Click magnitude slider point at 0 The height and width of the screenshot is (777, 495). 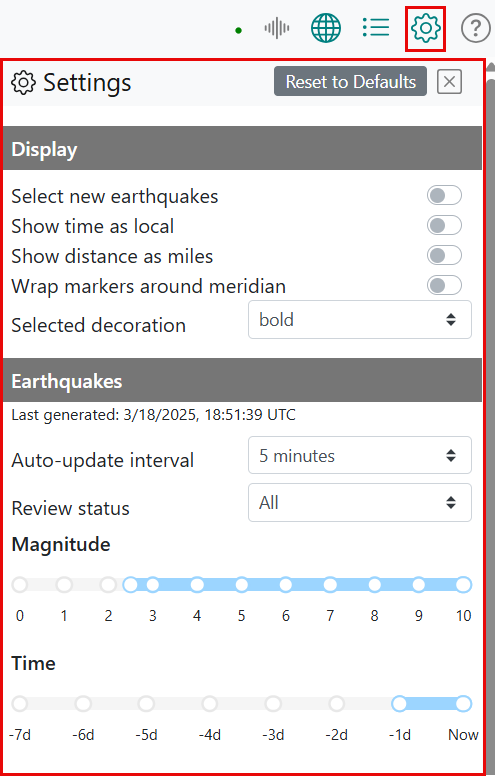pyautogui.click(x=20, y=585)
